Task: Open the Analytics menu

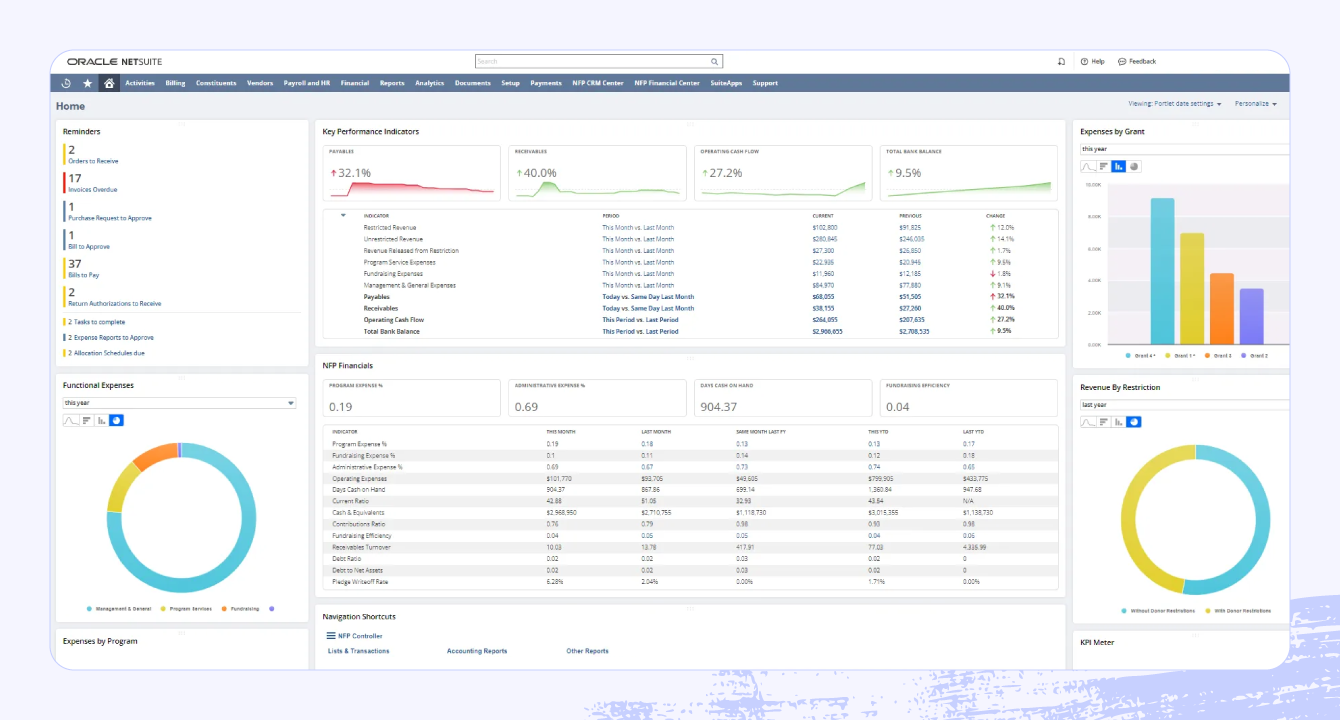Action: coord(430,84)
